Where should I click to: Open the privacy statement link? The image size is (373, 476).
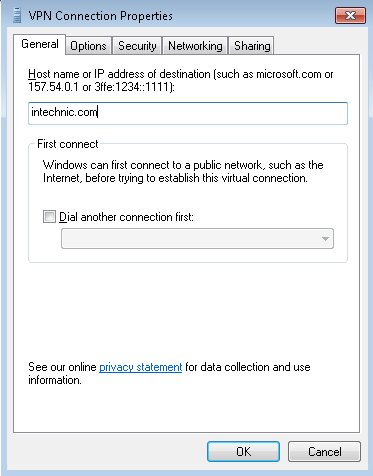(140, 367)
